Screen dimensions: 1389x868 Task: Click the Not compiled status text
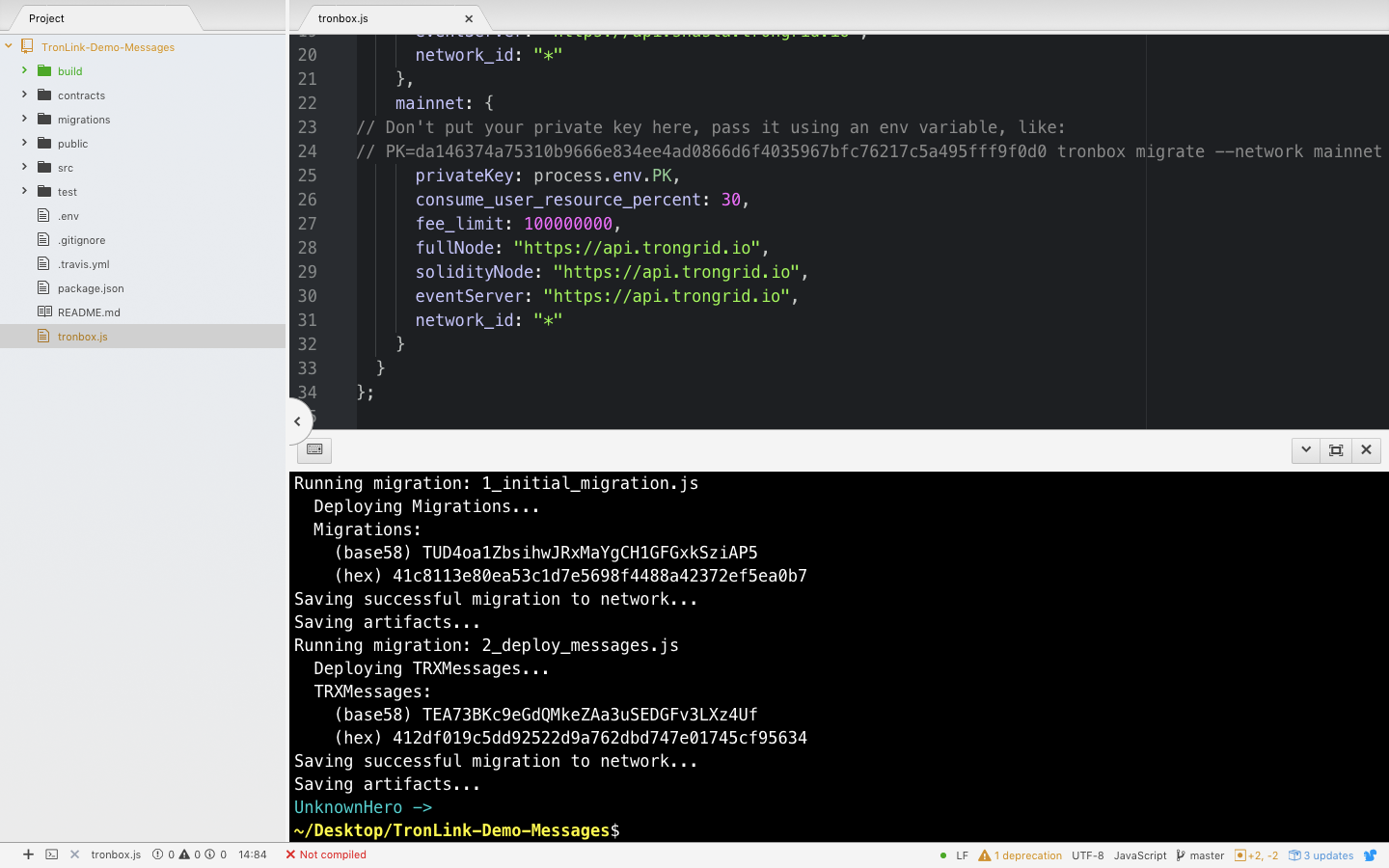(x=333, y=854)
